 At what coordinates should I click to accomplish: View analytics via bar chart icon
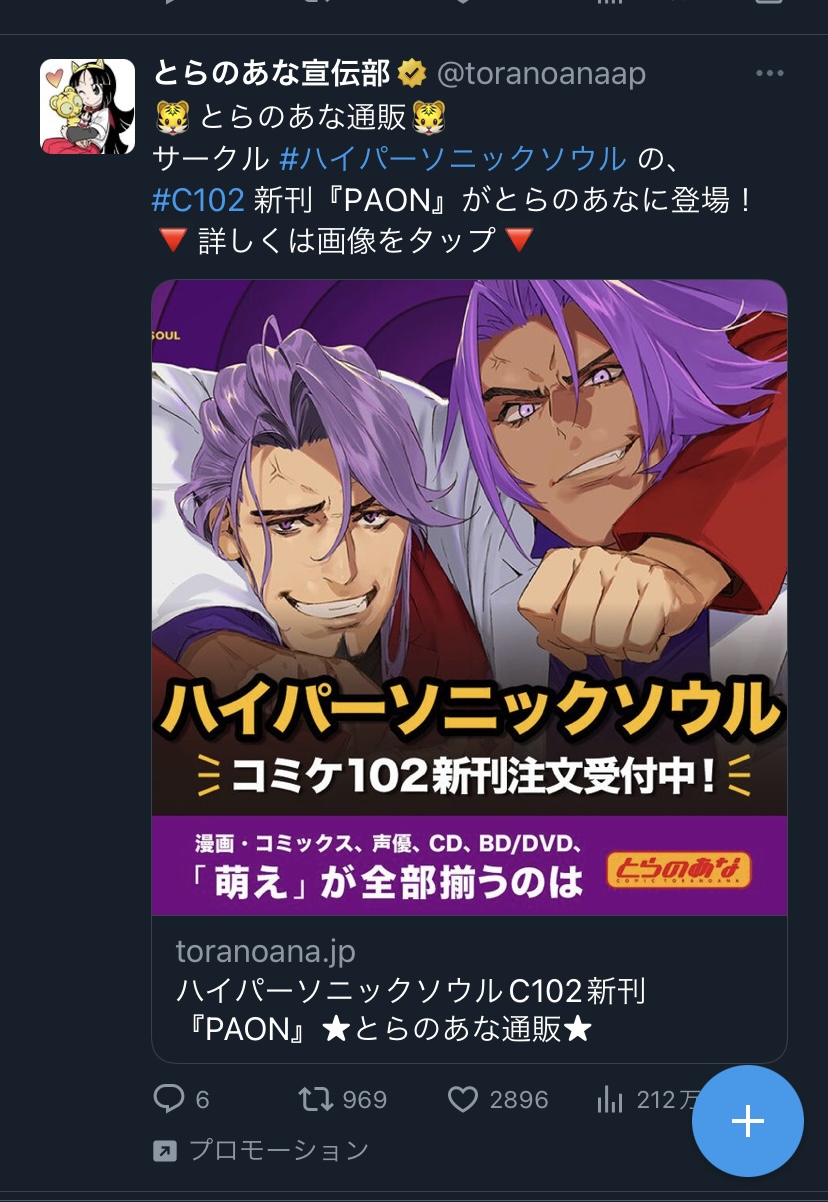(610, 1100)
